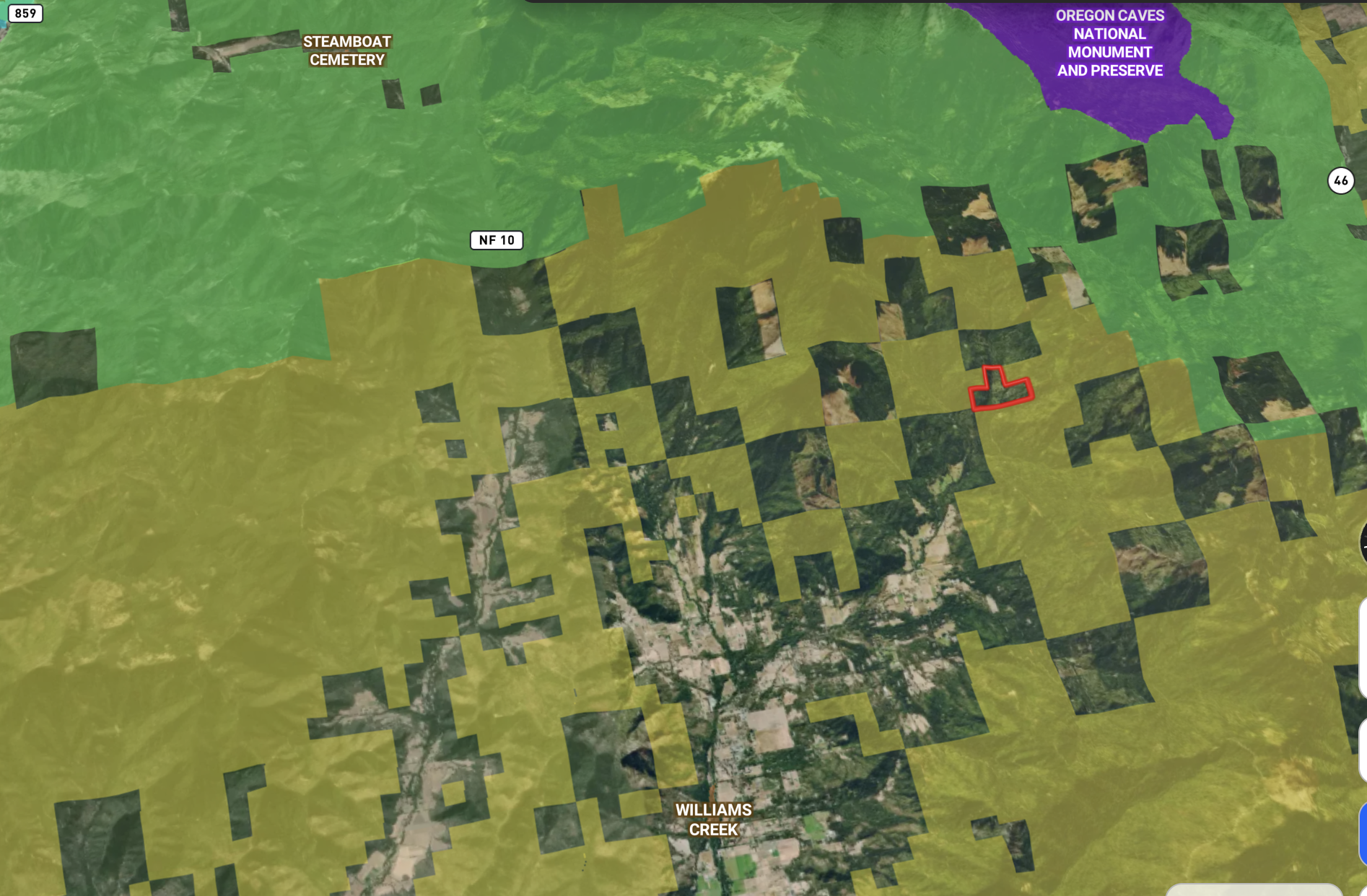Select the Highway 46 route shield

(1342, 180)
